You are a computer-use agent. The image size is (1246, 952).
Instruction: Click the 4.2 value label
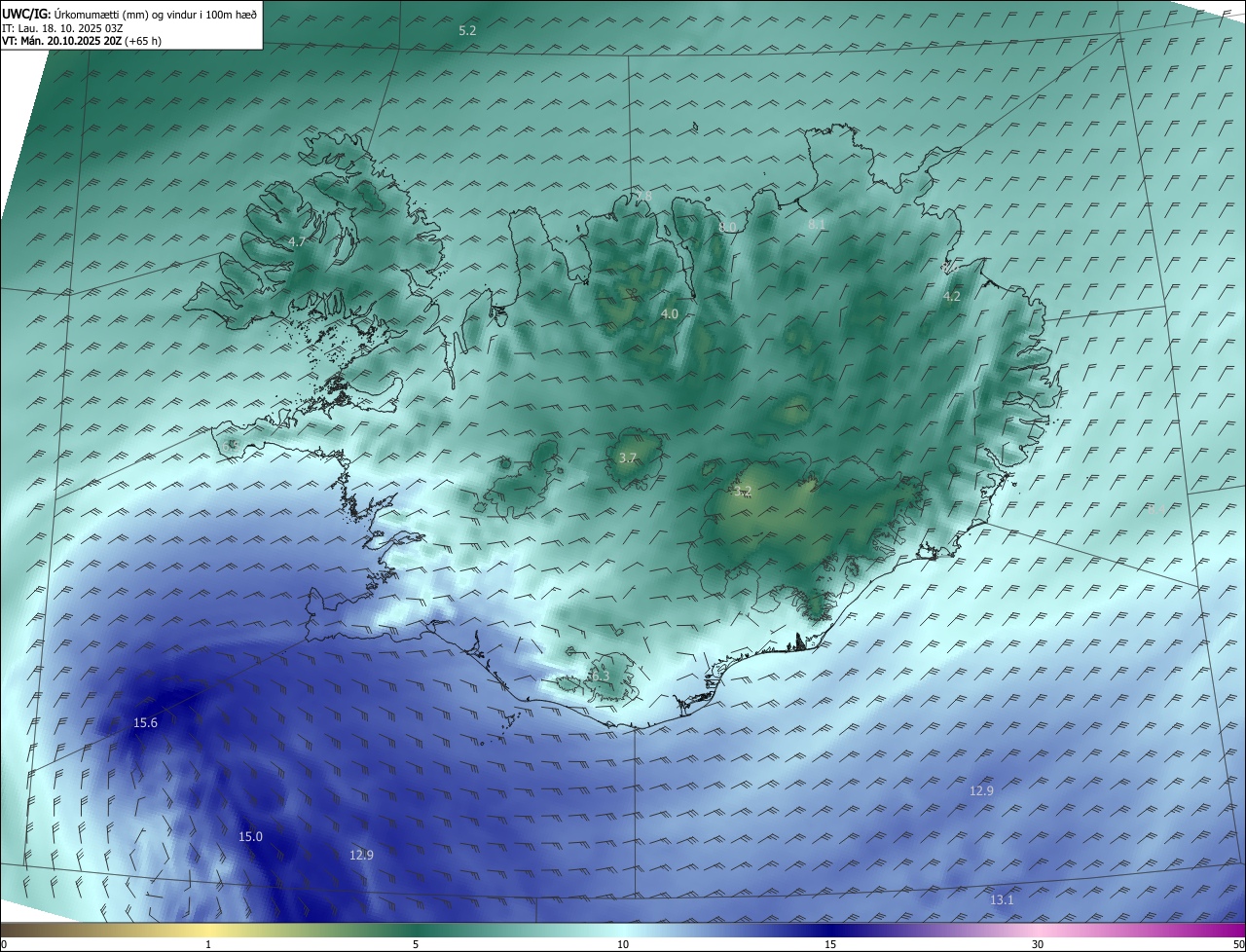point(952,296)
